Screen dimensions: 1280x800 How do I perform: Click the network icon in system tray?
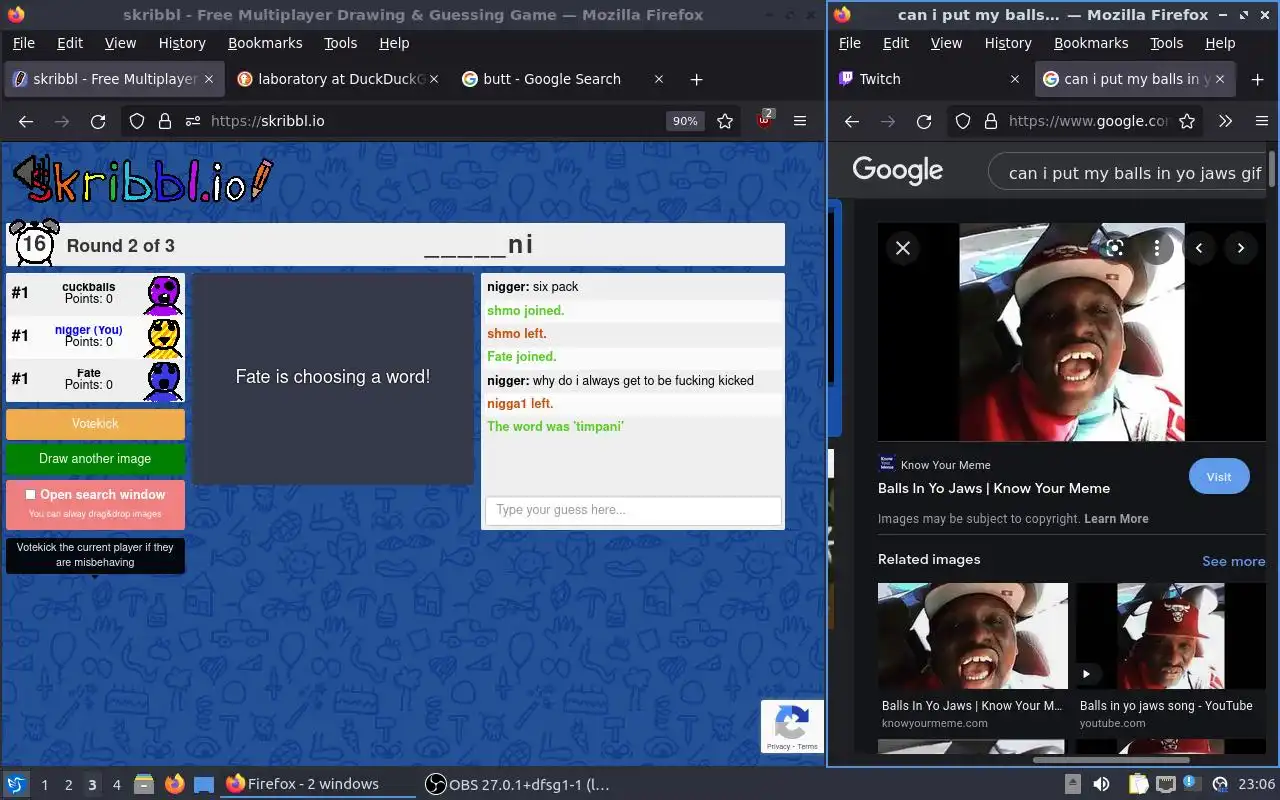1166,784
